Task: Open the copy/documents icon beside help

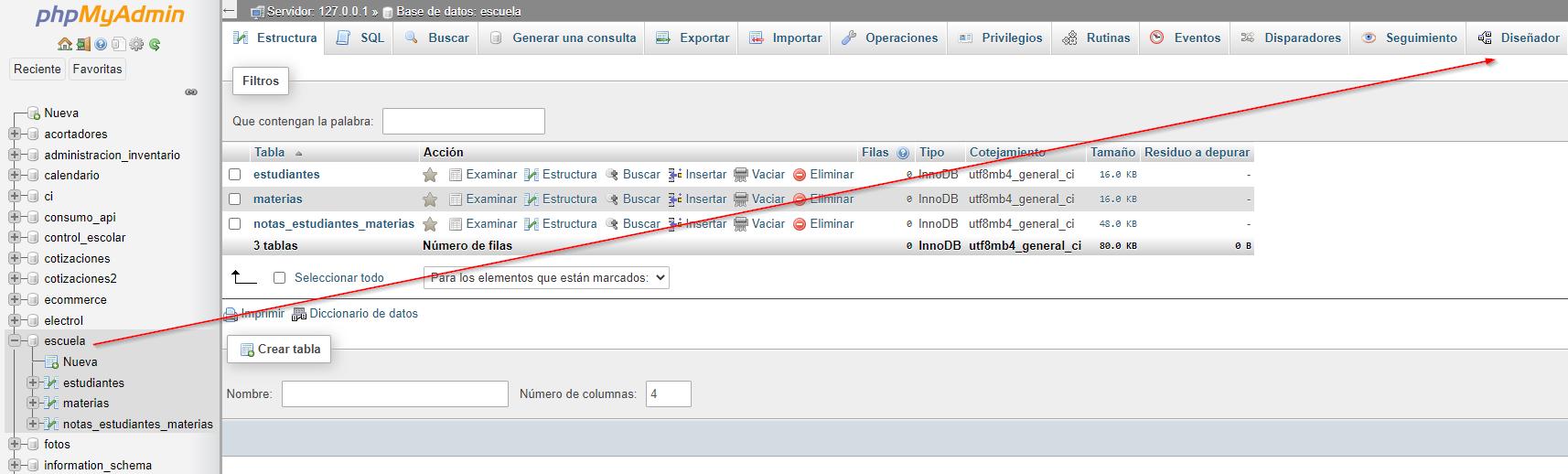Action: (x=118, y=44)
